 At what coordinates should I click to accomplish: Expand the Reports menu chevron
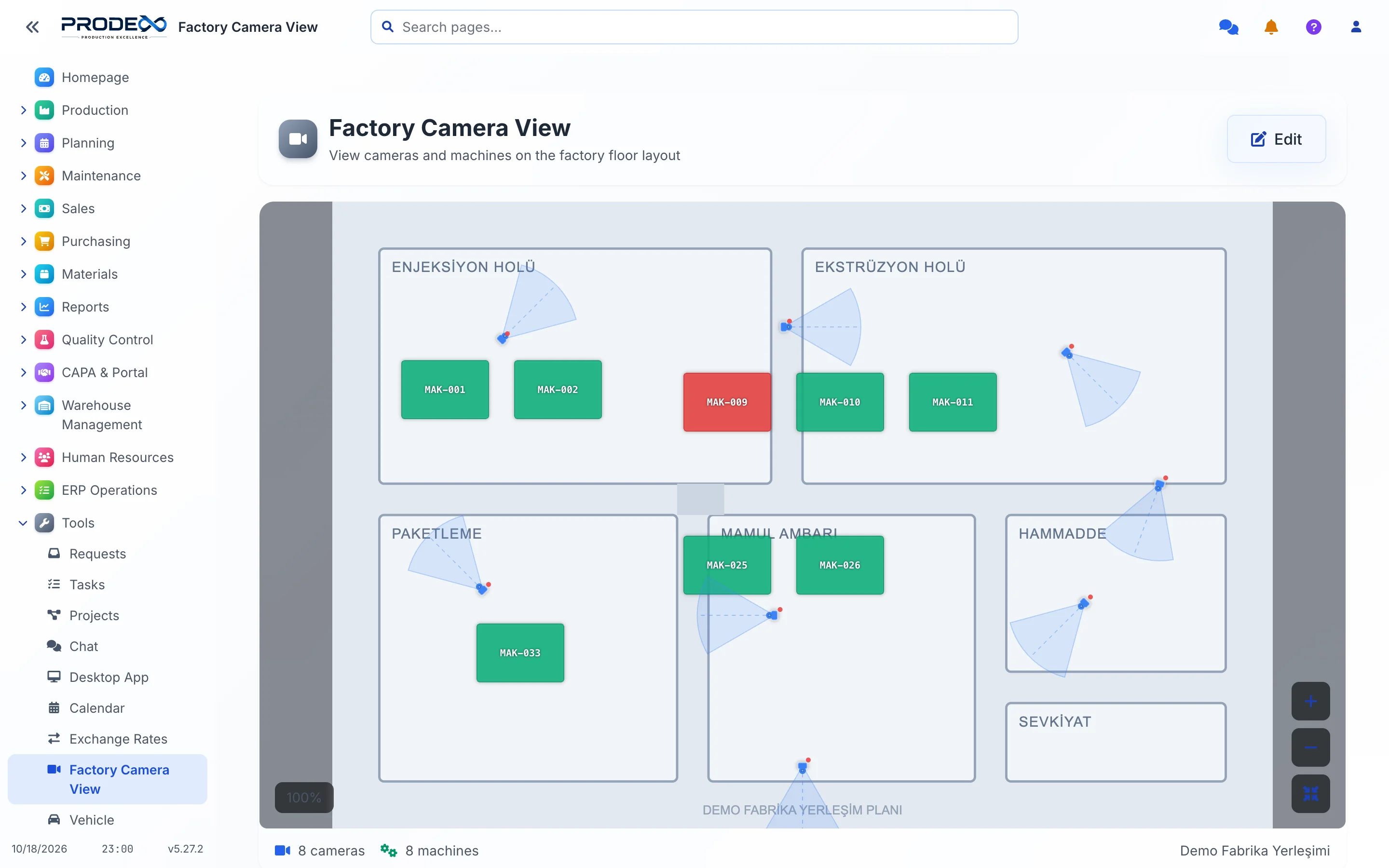click(23, 307)
